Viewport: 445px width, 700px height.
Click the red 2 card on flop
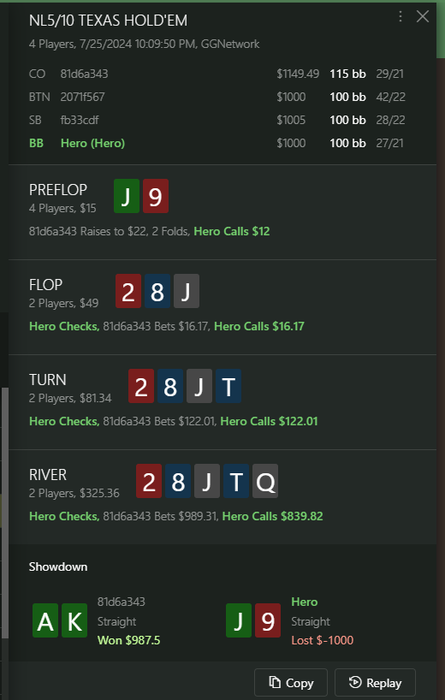pos(129,291)
